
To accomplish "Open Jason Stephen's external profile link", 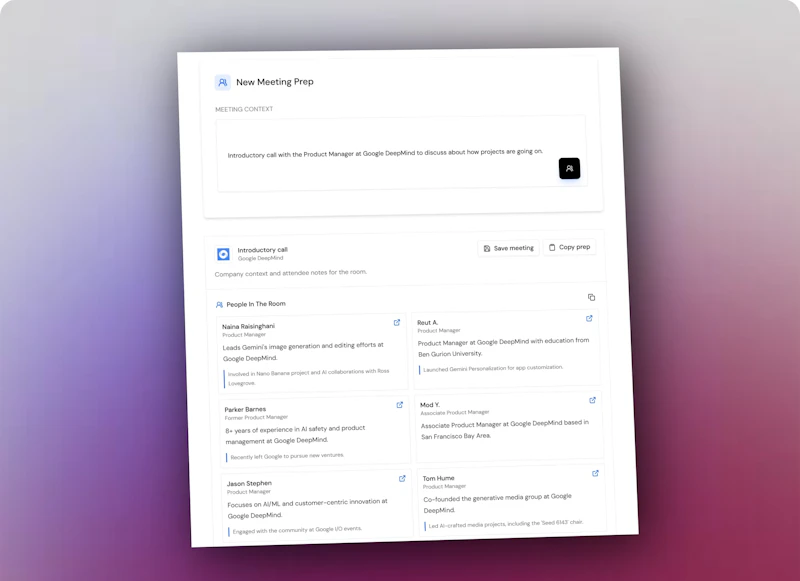I will click(402, 478).
